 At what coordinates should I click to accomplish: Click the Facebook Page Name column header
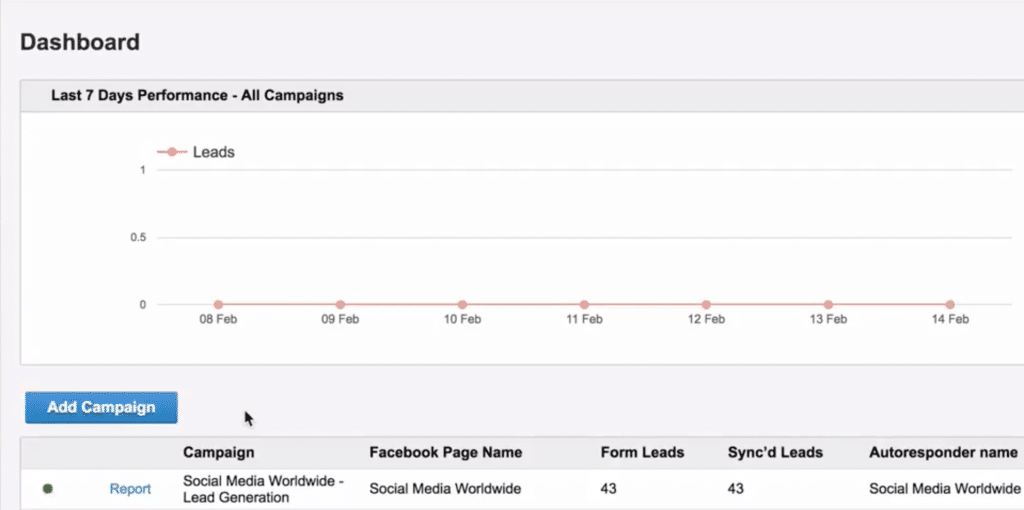tap(445, 453)
